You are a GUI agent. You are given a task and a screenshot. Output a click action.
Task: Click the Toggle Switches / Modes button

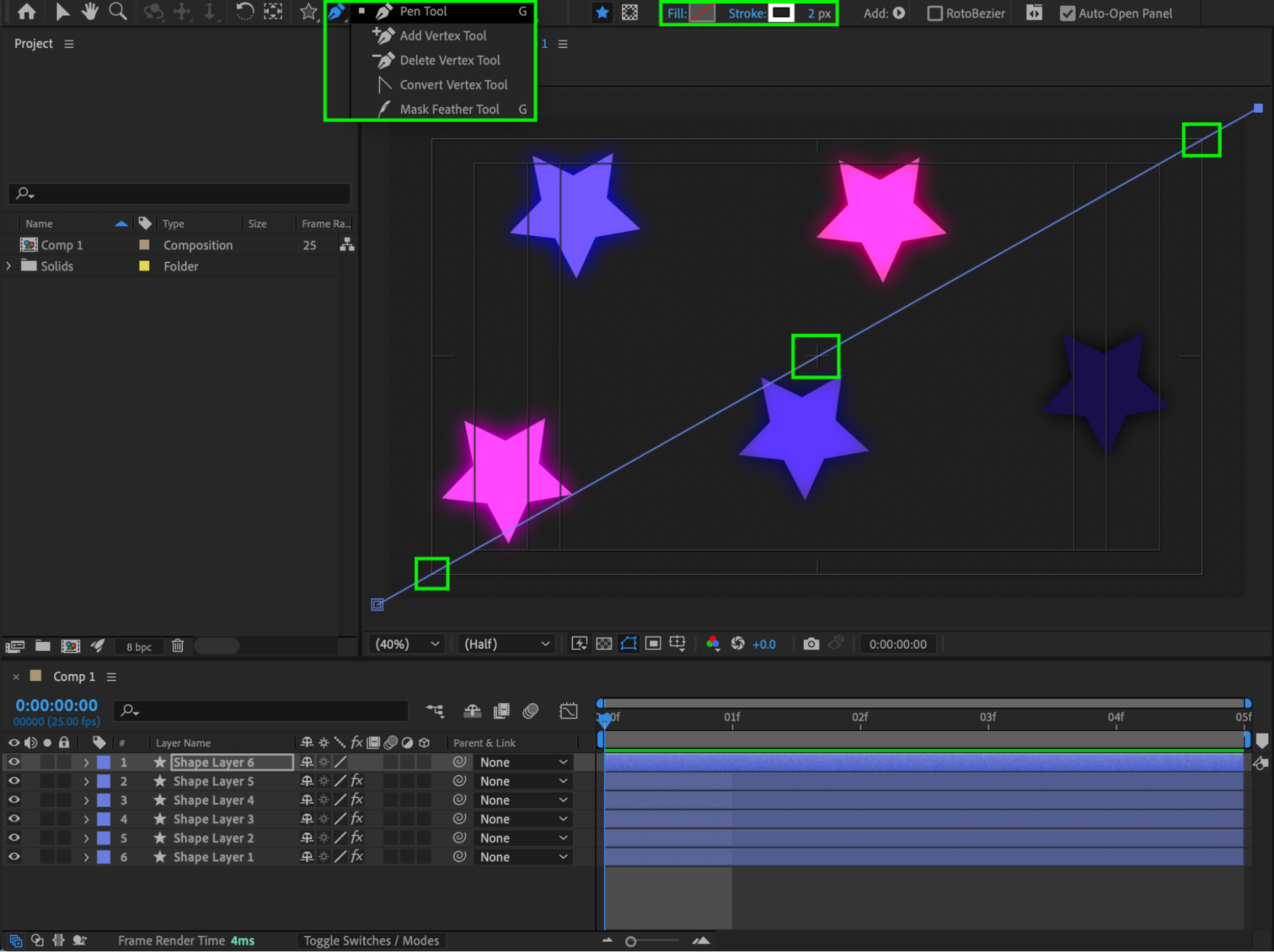371,941
